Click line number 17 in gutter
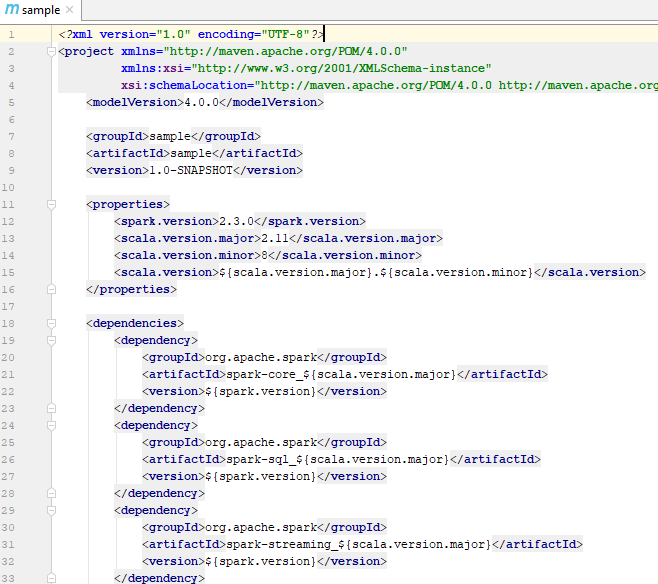This screenshot has width=658, height=584. (8, 307)
